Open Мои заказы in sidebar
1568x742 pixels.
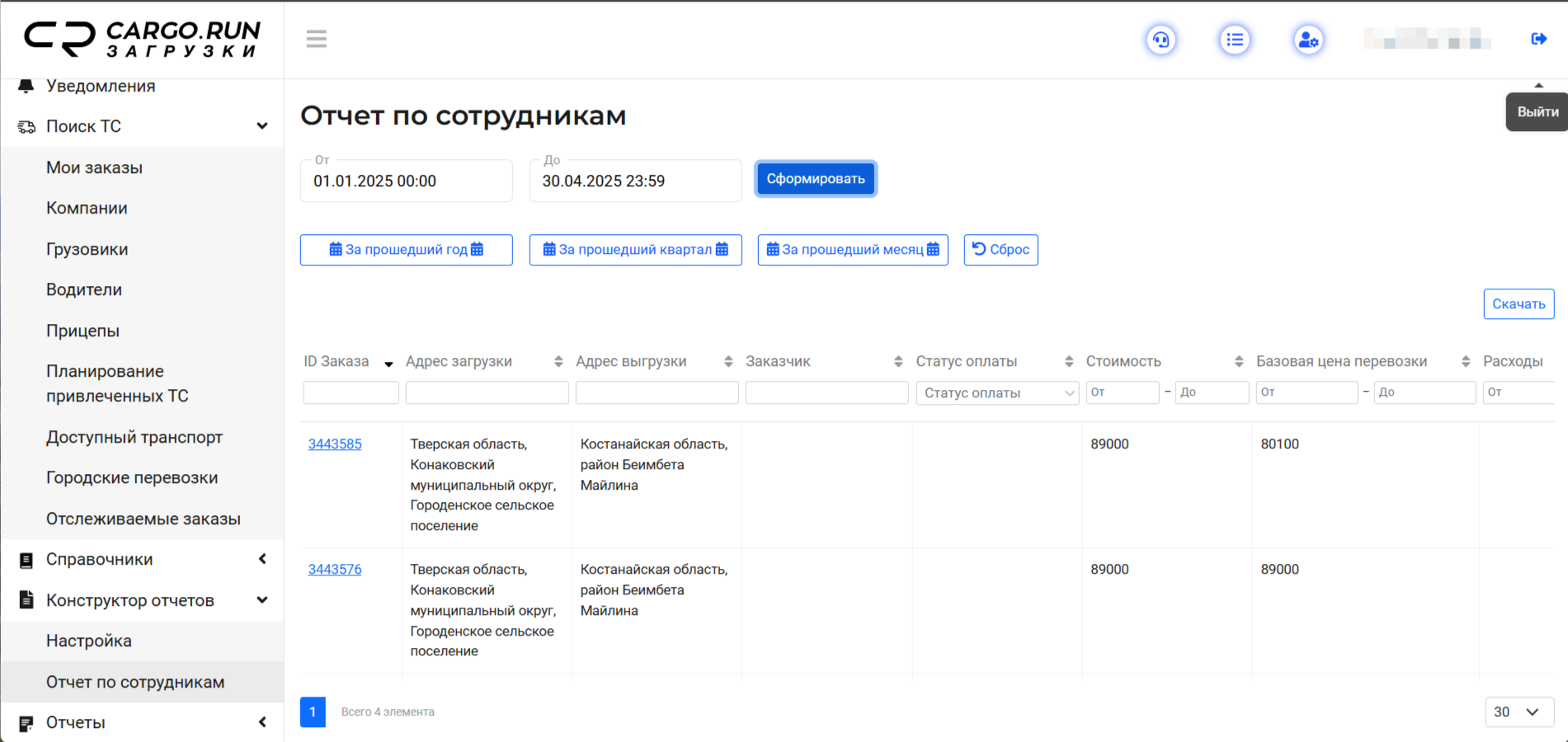pyautogui.click(x=95, y=167)
